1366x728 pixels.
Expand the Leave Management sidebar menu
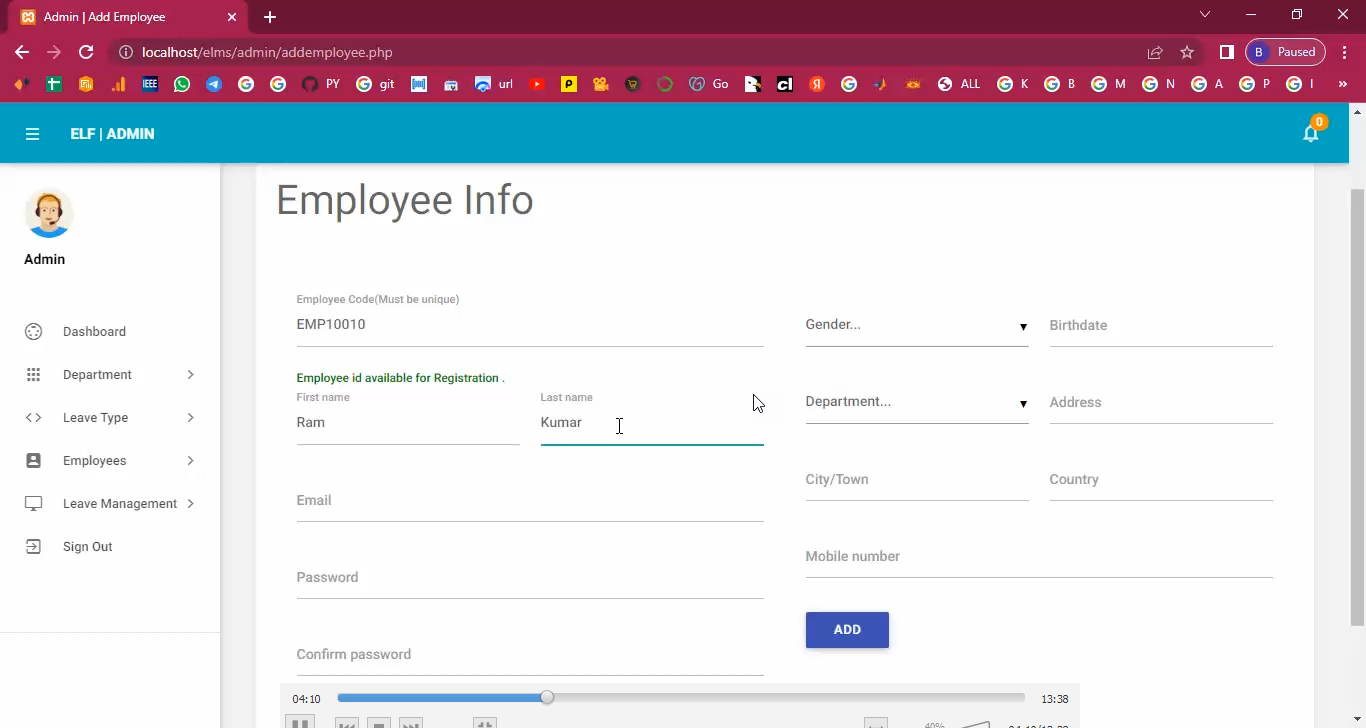coord(109,504)
